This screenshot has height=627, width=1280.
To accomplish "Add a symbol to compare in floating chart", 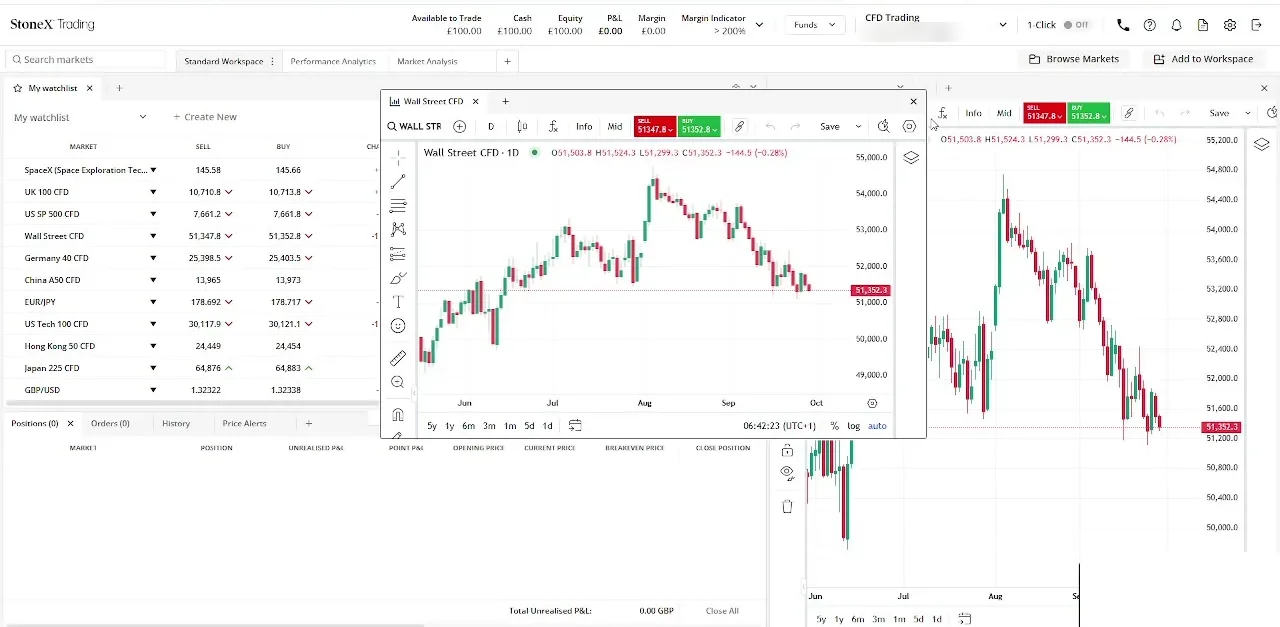I will pos(459,126).
